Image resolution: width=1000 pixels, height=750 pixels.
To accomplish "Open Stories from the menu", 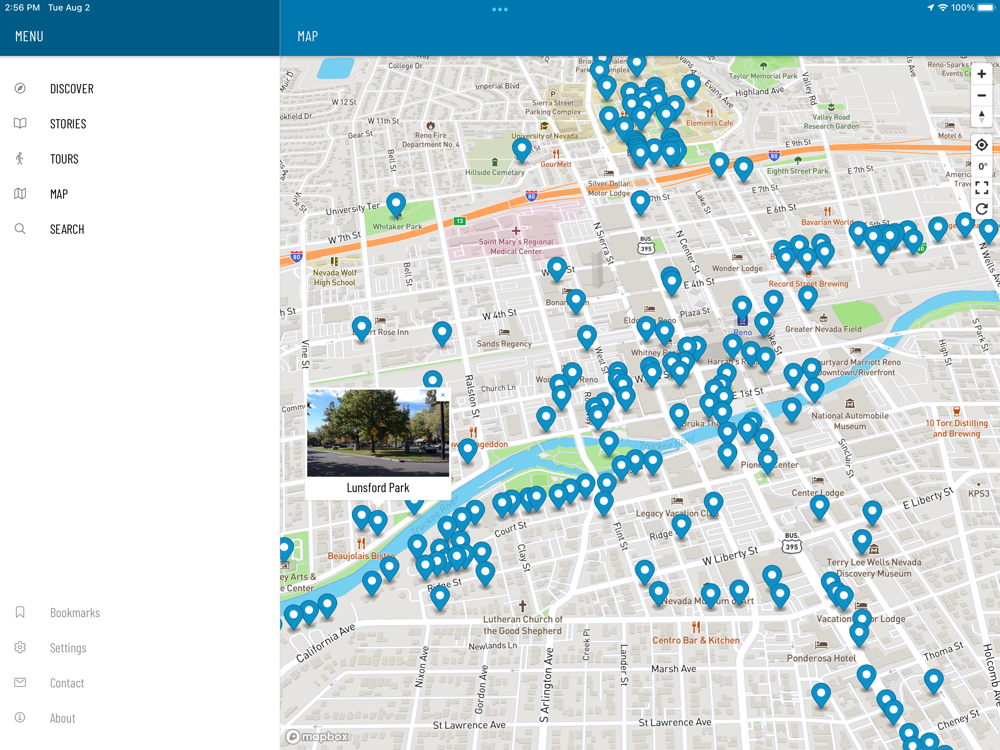I will click(68, 124).
